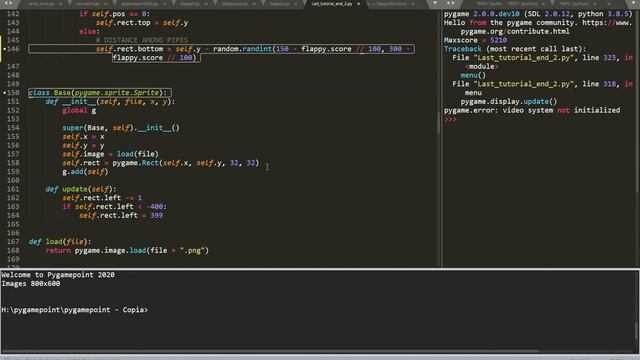The width and height of the screenshot is (640, 360).
Task: Click 'super(Base, self).__init__()' line
Action: click(121, 128)
